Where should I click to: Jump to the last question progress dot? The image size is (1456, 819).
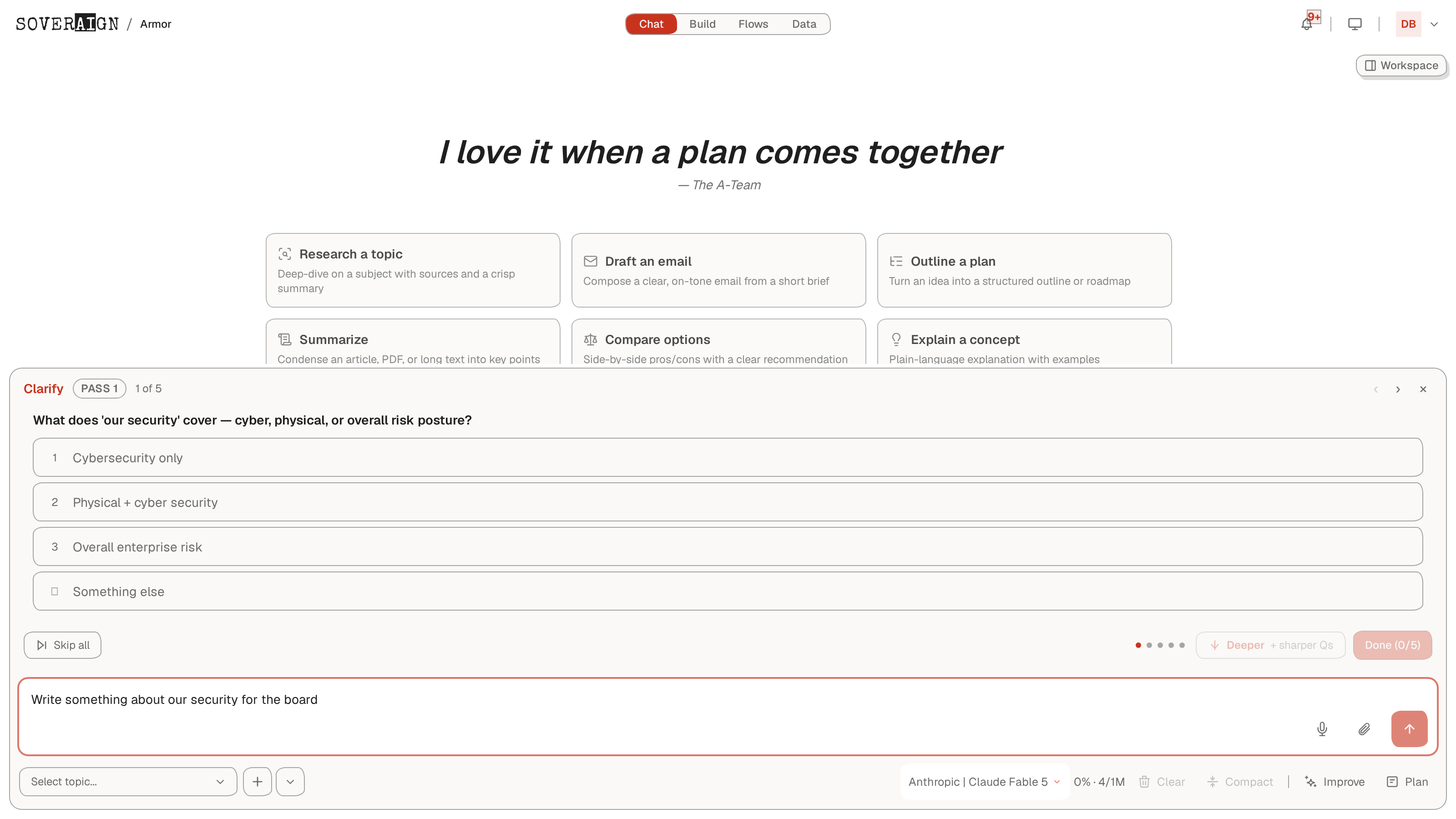(x=1182, y=646)
